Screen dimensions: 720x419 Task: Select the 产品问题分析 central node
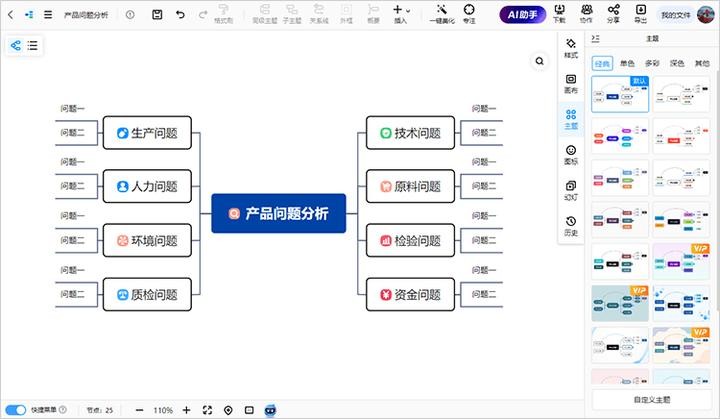coord(279,213)
